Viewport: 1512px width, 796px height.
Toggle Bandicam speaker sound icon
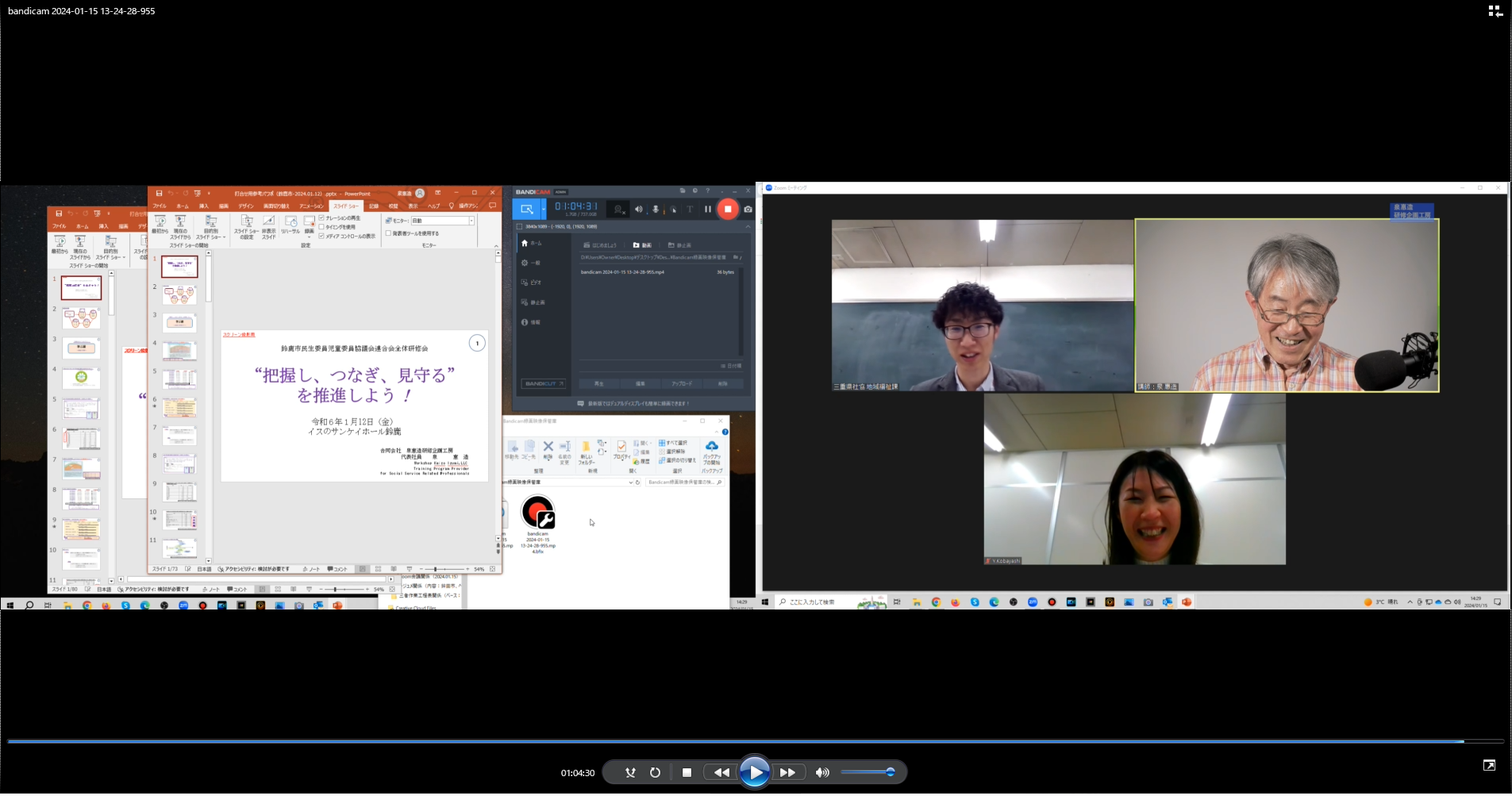[x=638, y=210]
